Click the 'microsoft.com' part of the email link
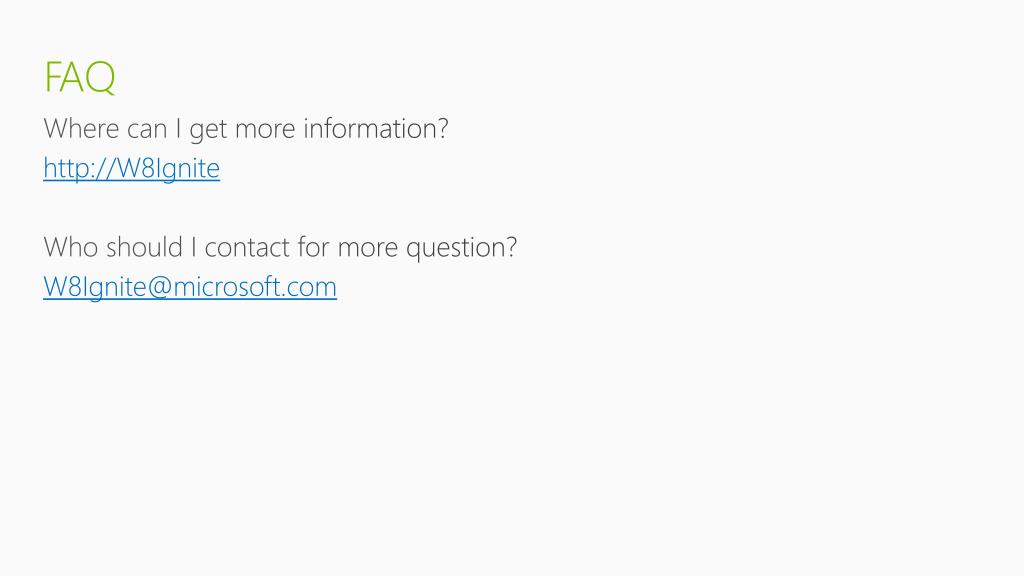This screenshot has width=1024, height=576. [x=255, y=287]
